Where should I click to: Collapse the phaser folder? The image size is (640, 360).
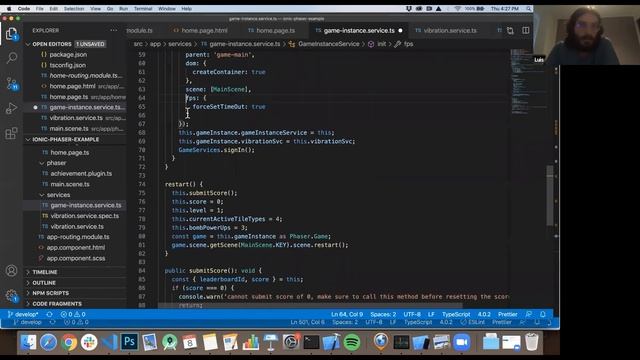point(56,163)
